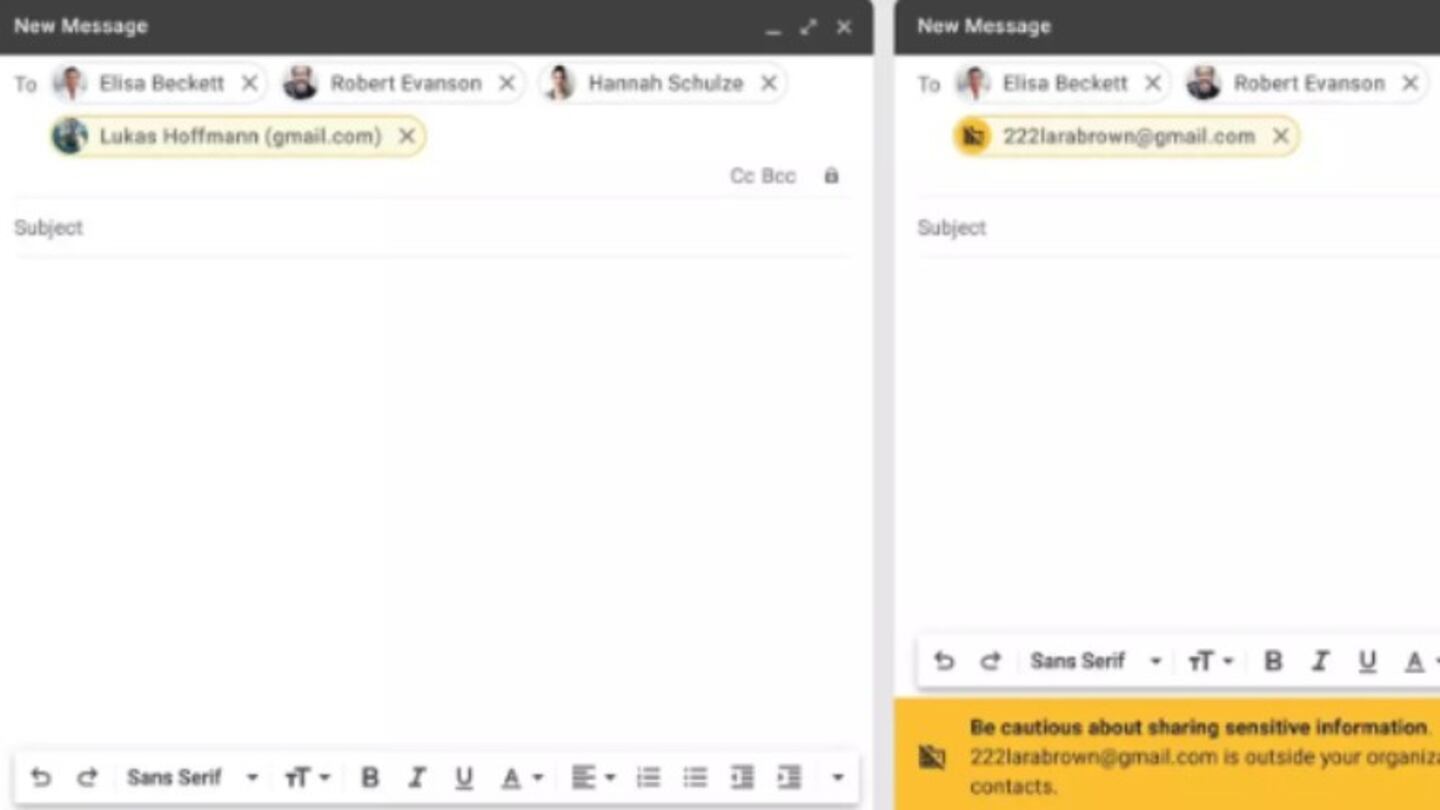Click Hannah Schulze avatar chip
The width and height of the screenshot is (1440, 810).
[x=663, y=83]
